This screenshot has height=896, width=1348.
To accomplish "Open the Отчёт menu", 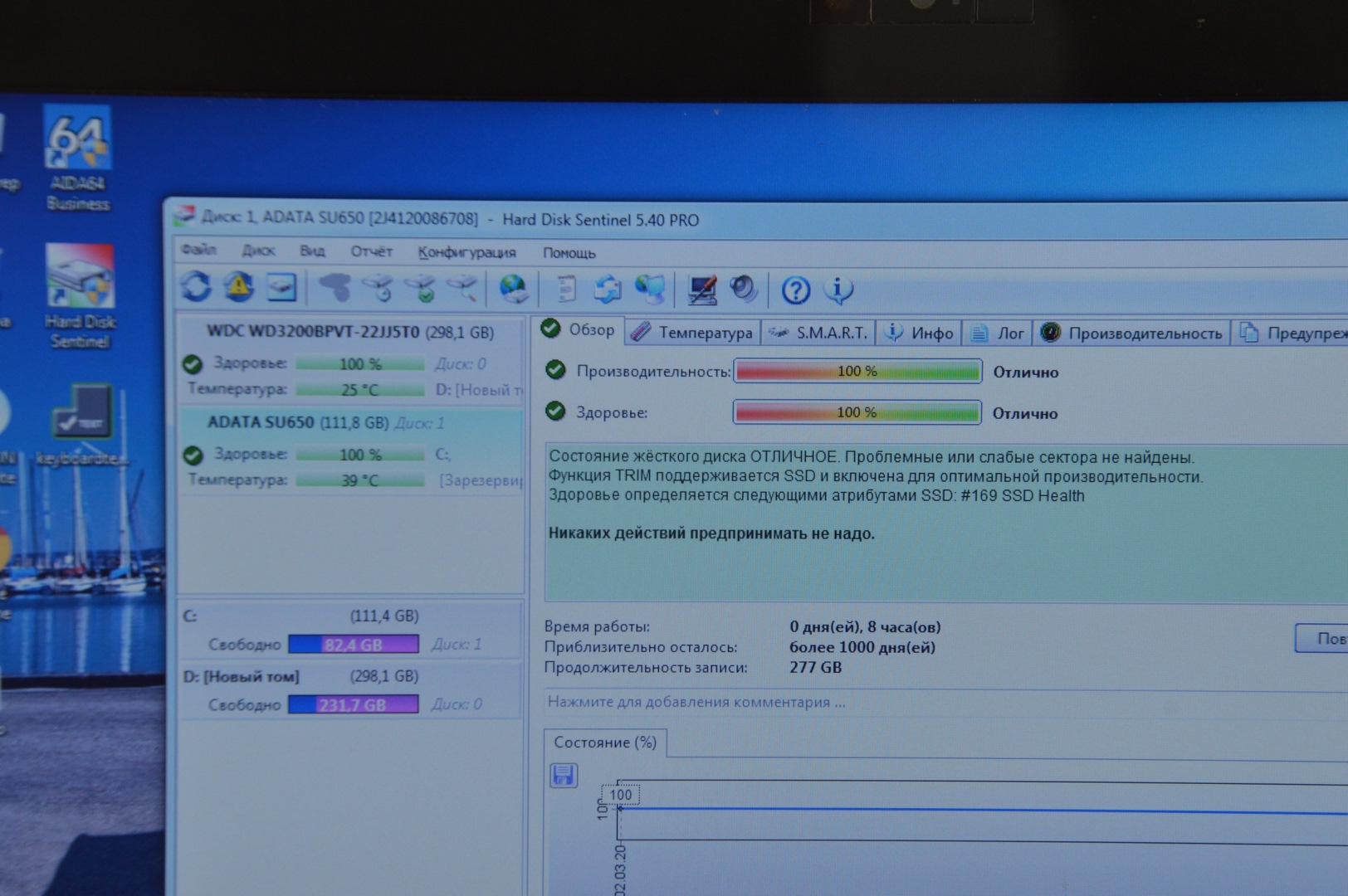I will click(371, 251).
